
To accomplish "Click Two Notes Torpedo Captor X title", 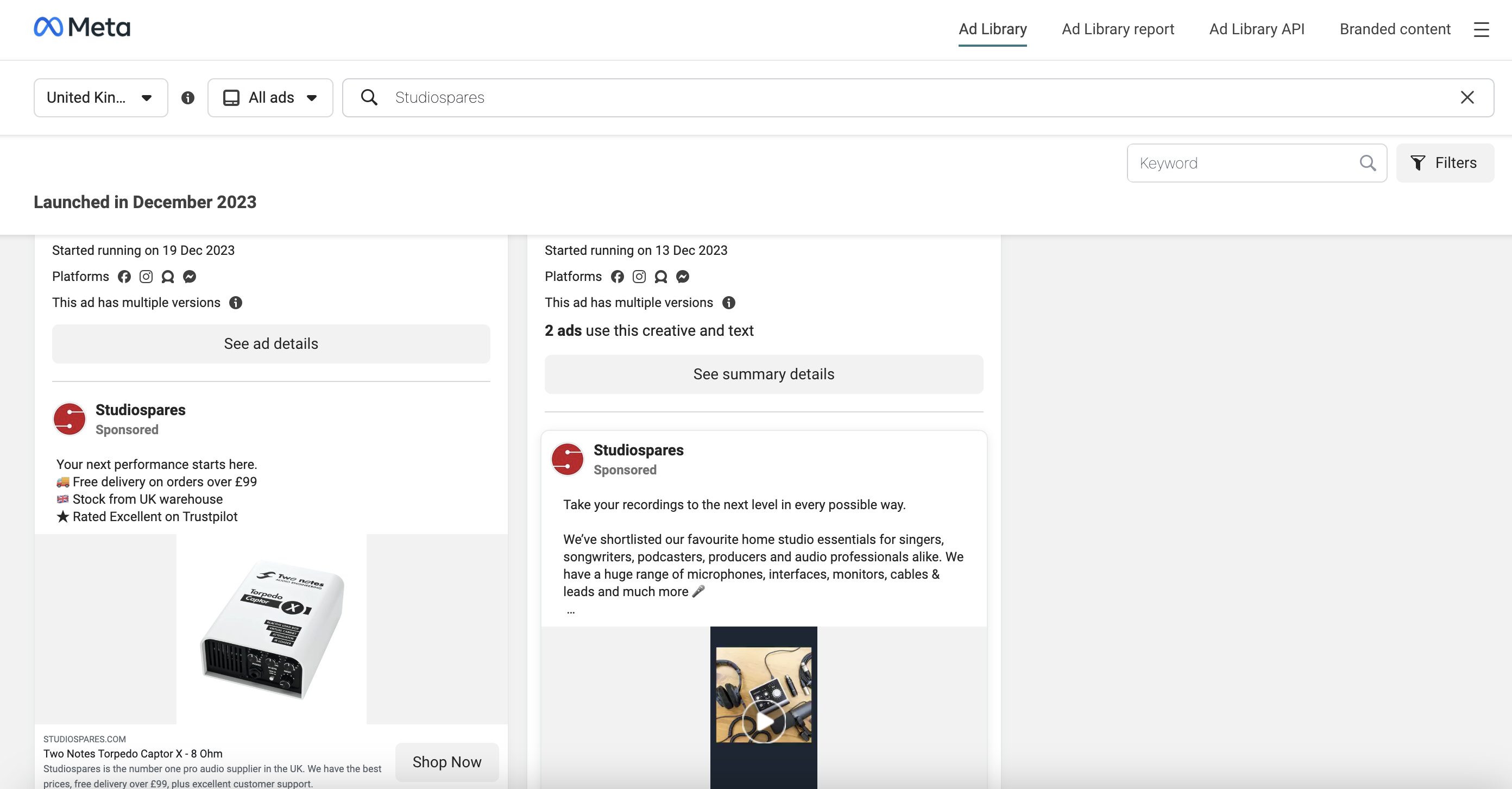I will [133, 754].
